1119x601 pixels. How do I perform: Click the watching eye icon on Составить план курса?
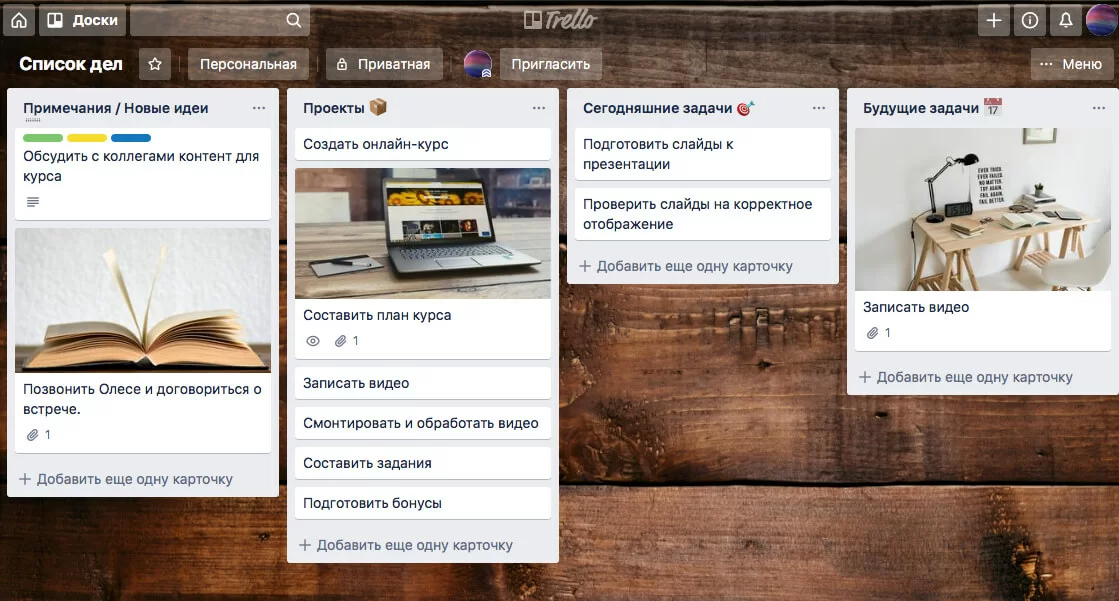pos(312,341)
